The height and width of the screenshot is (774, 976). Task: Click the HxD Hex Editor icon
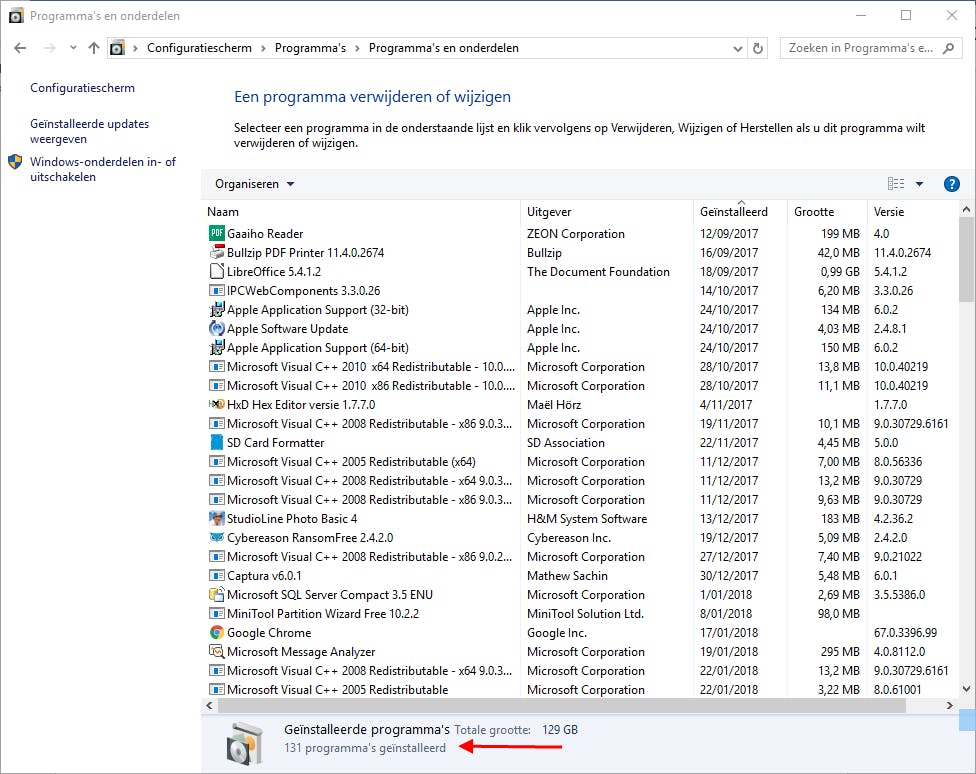point(216,404)
